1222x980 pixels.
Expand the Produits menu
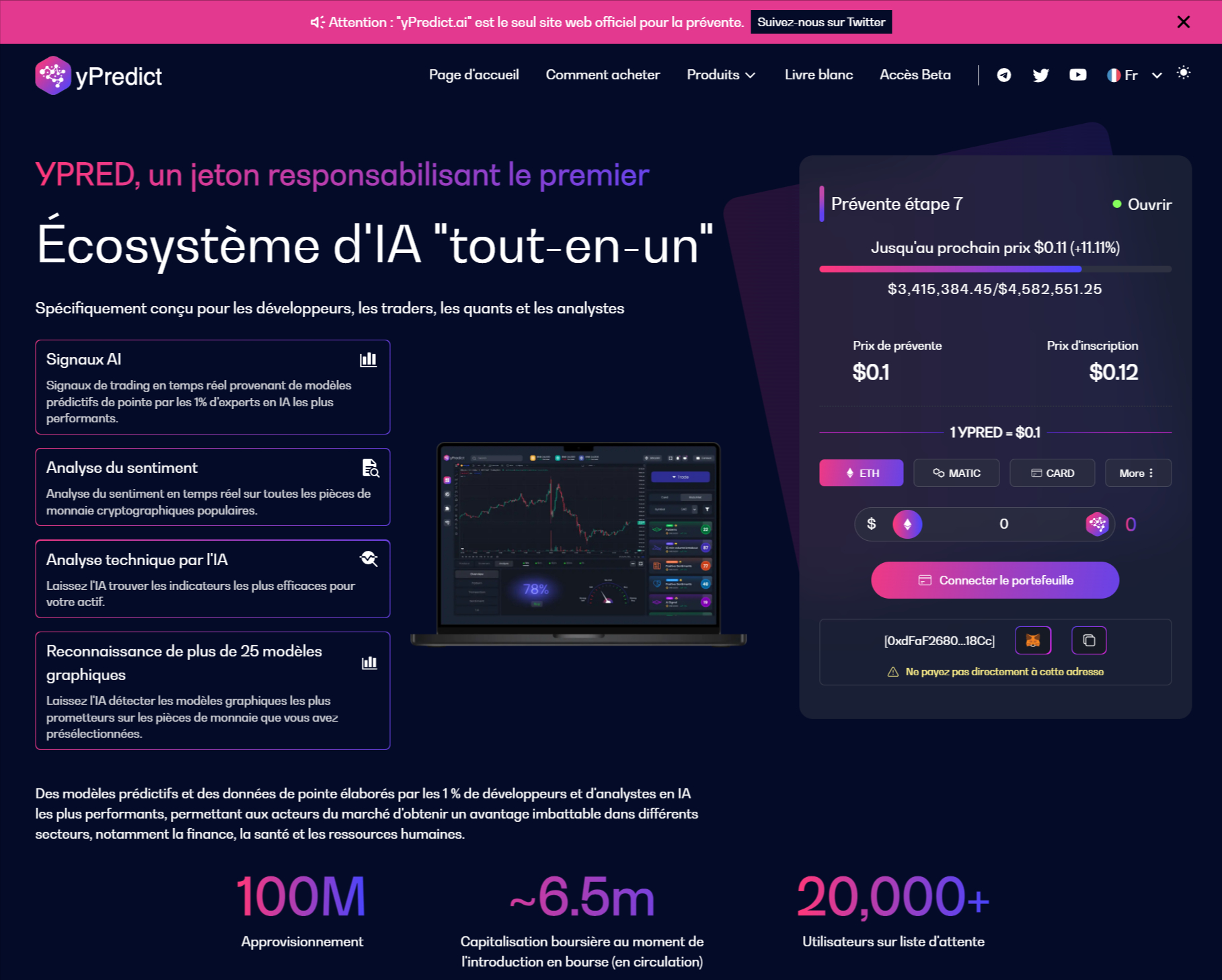721,75
